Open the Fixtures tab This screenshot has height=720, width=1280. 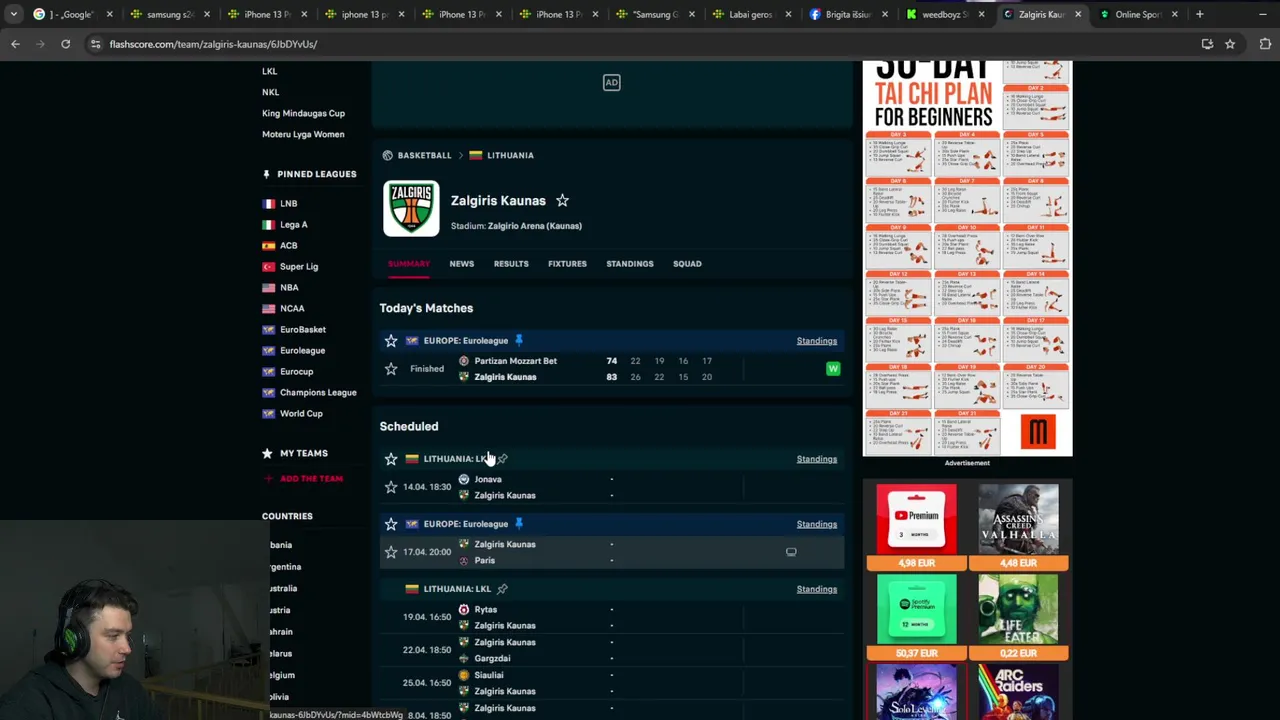[x=567, y=264]
